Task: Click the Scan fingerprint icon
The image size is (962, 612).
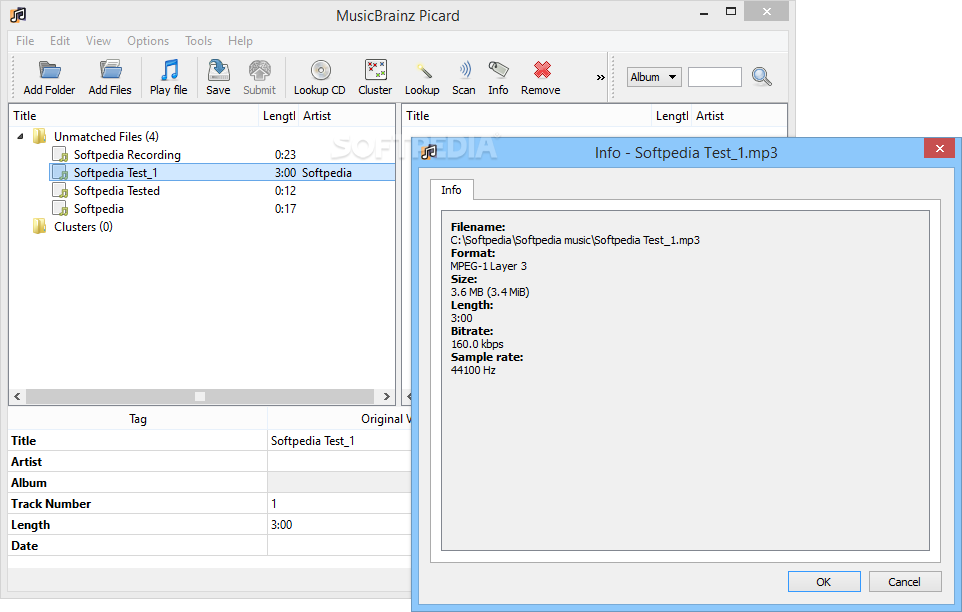Action: pos(465,70)
